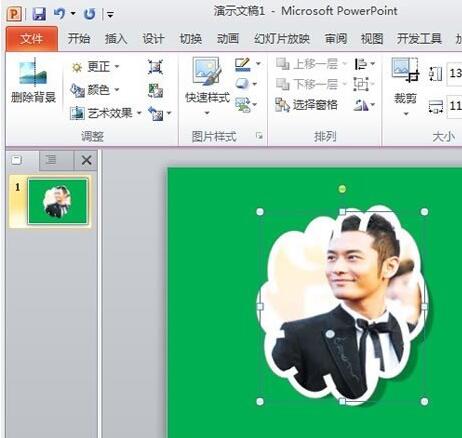Switch to the Design (设计) tab

click(153, 39)
